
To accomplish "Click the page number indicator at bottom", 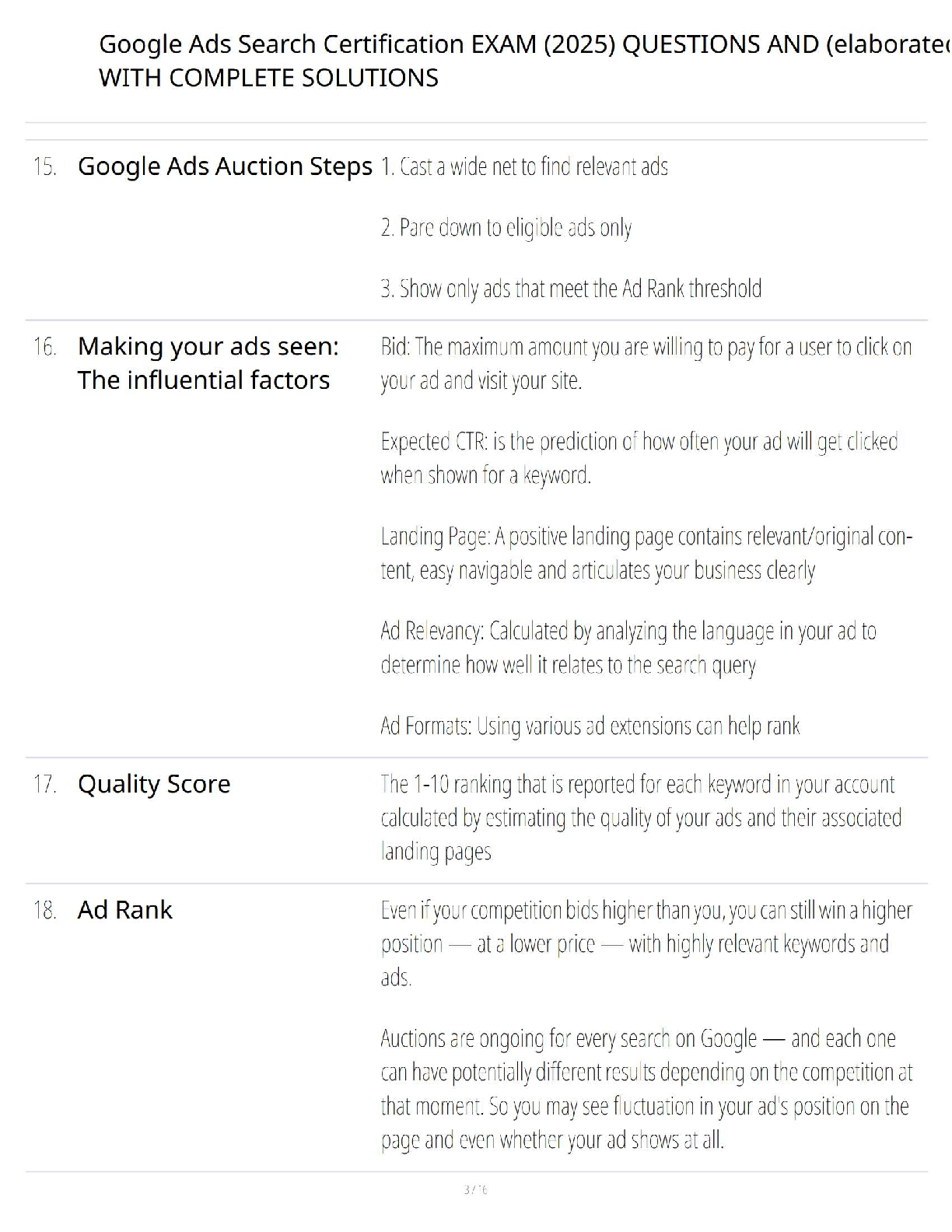I will pyautogui.click(x=475, y=1190).
